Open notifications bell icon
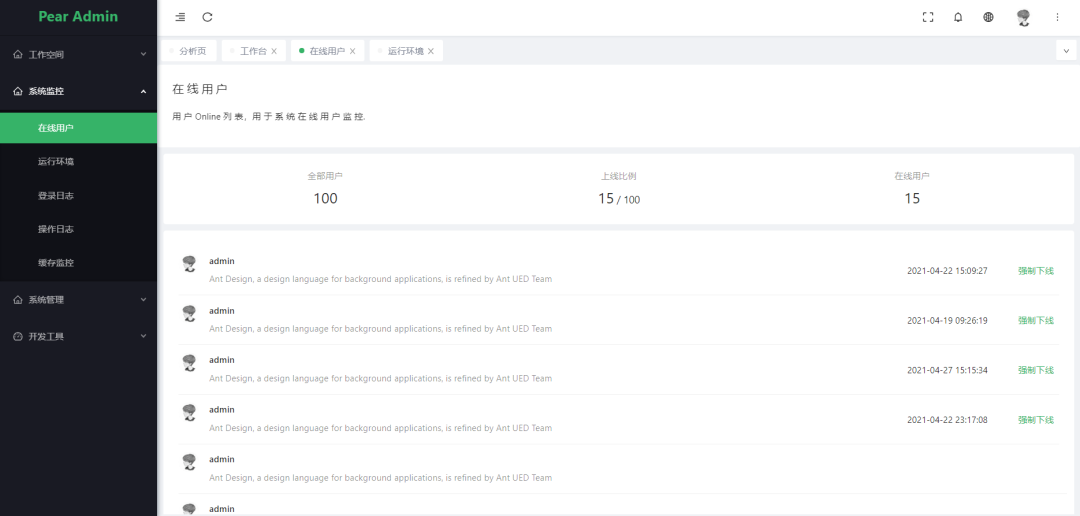This screenshot has height=516, width=1080. 958,17
